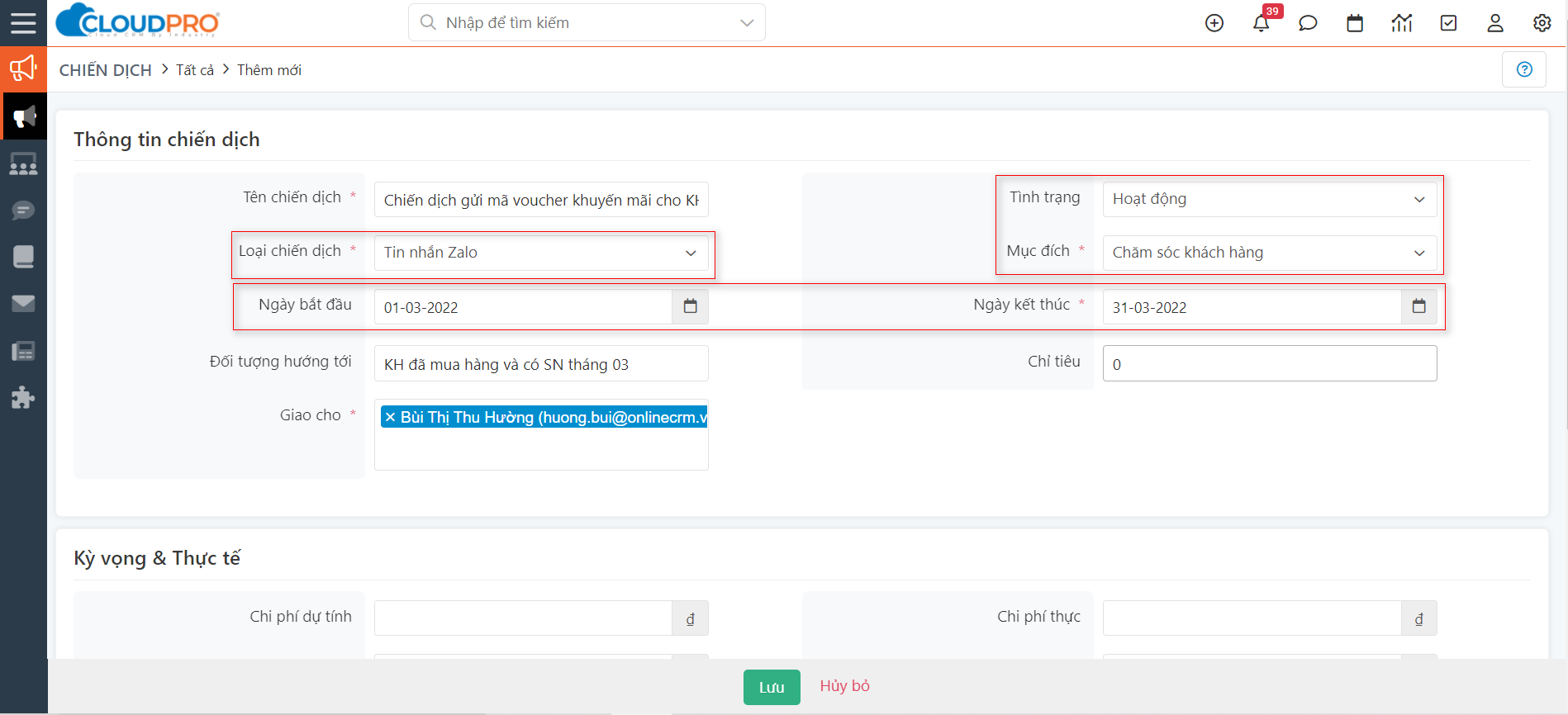Open the Loại chiến dịch dropdown
The image size is (1568, 715).
[x=541, y=253]
